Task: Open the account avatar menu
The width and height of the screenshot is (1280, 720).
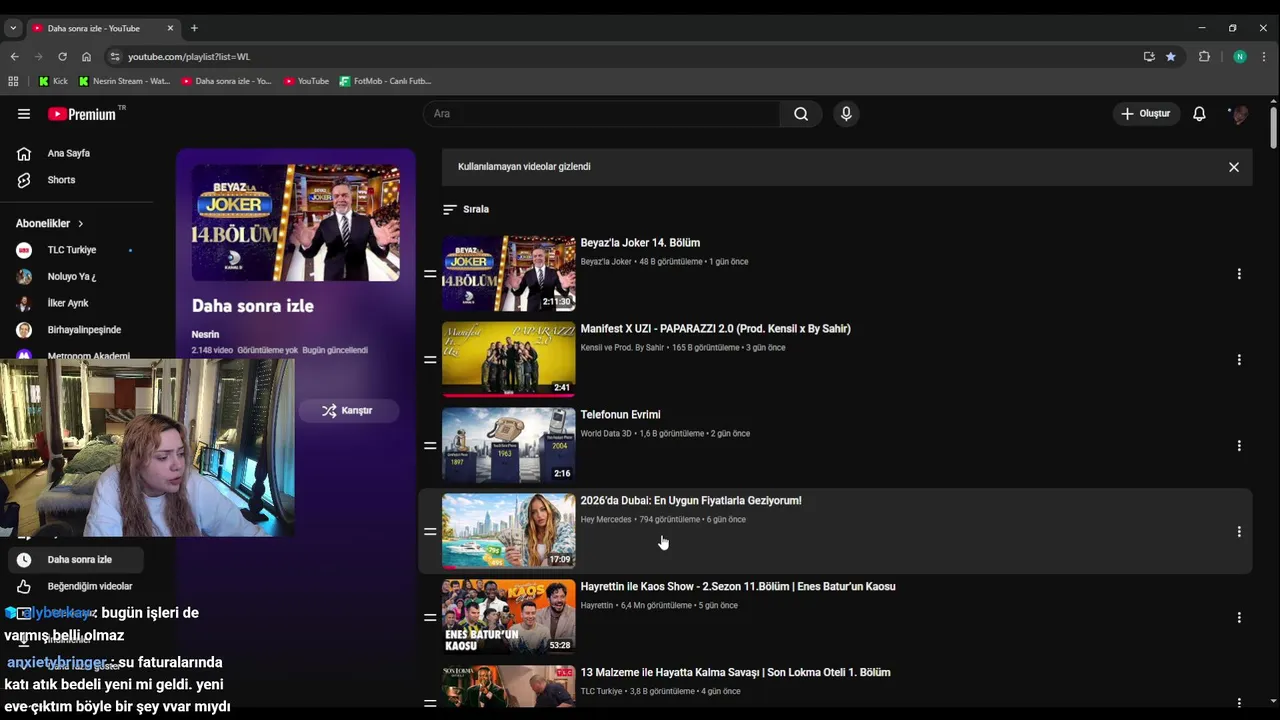Action: pyautogui.click(x=1239, y=114)
